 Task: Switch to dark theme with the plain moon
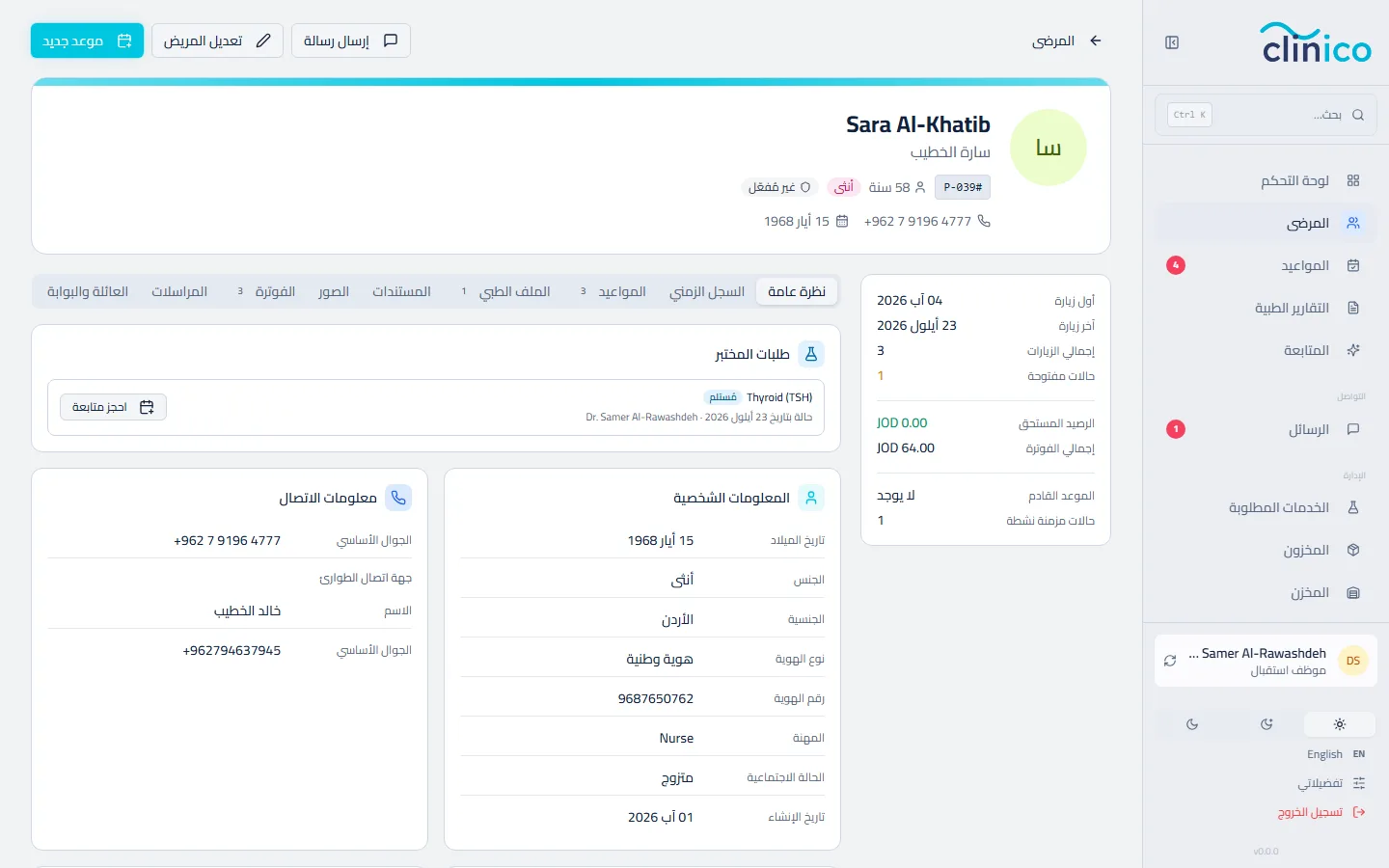coord(1192,724)
